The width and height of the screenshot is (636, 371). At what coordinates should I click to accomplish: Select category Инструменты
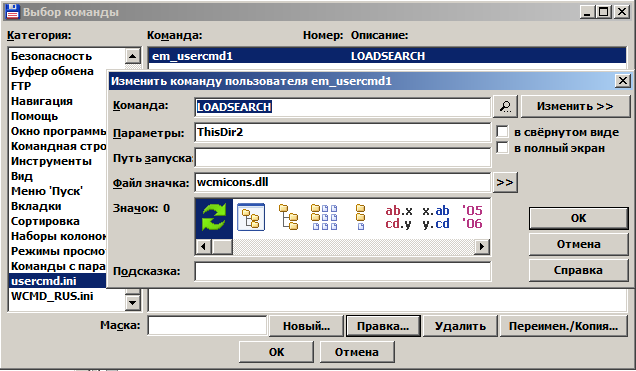point(58,161)
